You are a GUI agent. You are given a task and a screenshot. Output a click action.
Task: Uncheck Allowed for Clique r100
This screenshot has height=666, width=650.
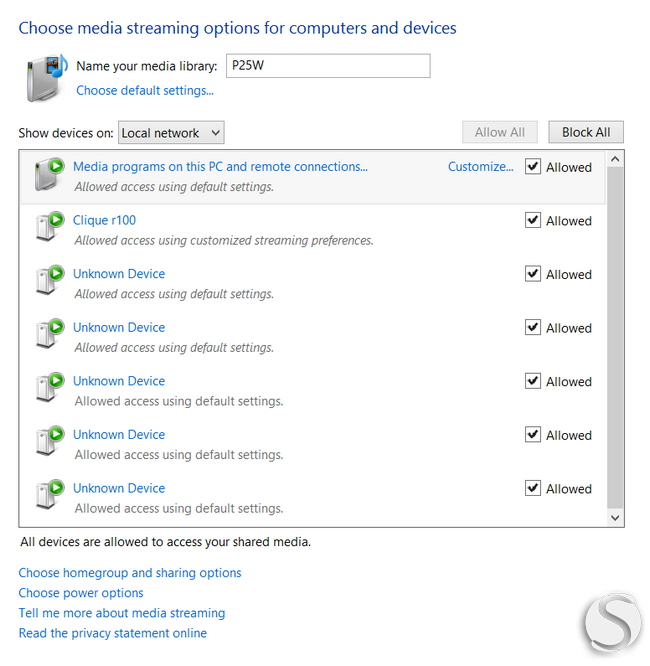click(533, 220)
